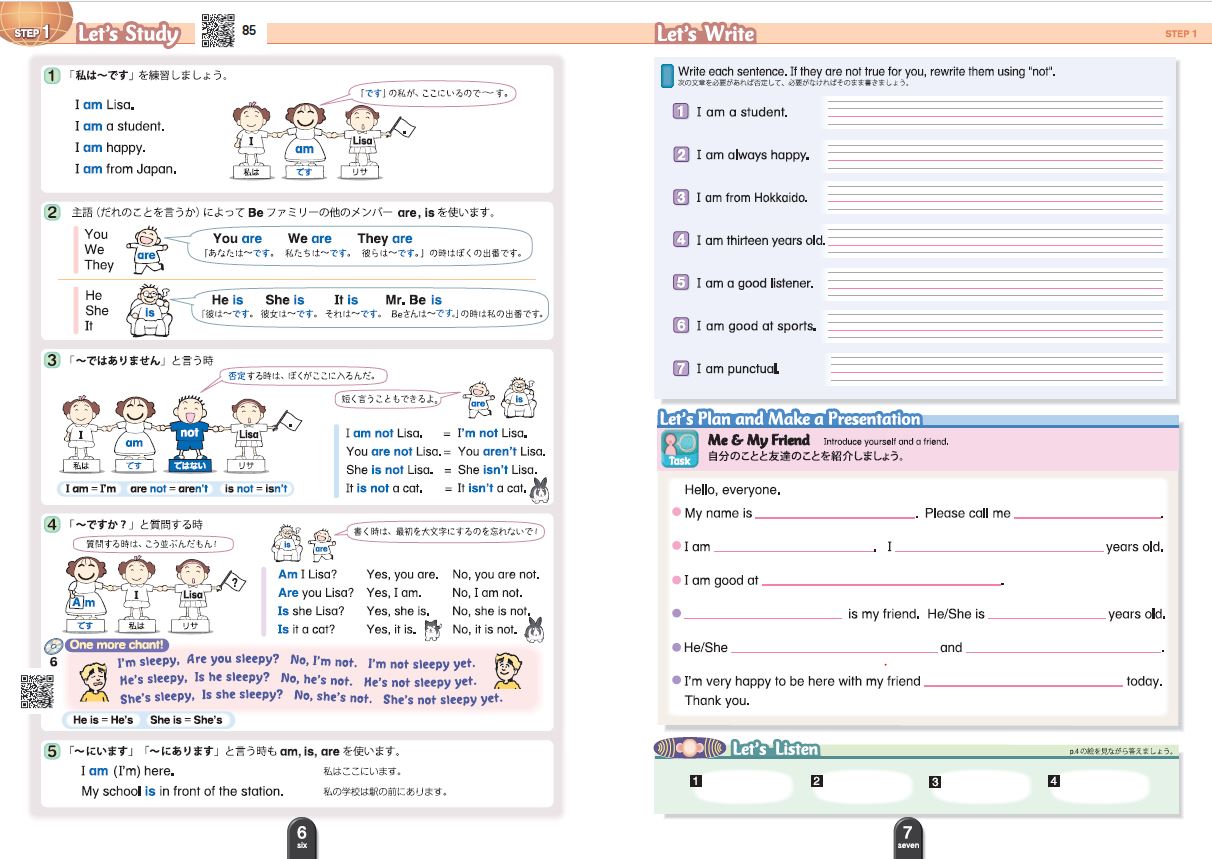Select the Let's Write heading

click(705, 34)
